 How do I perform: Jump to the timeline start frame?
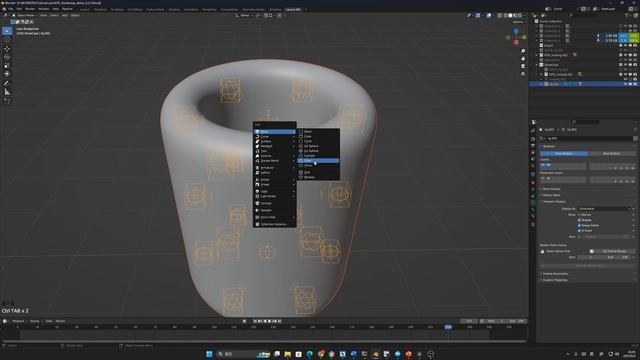click(255, 321)
